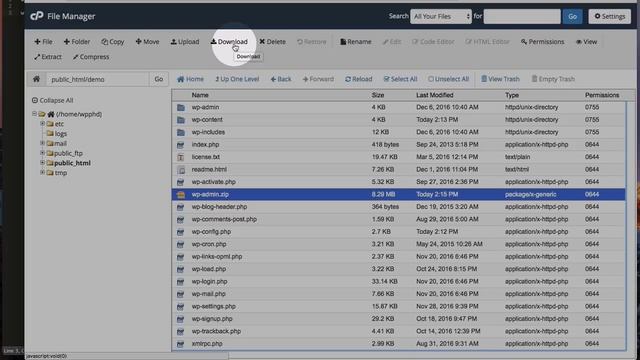
Task: Select the wp-trackback.php file name
Action: [216, 331]
